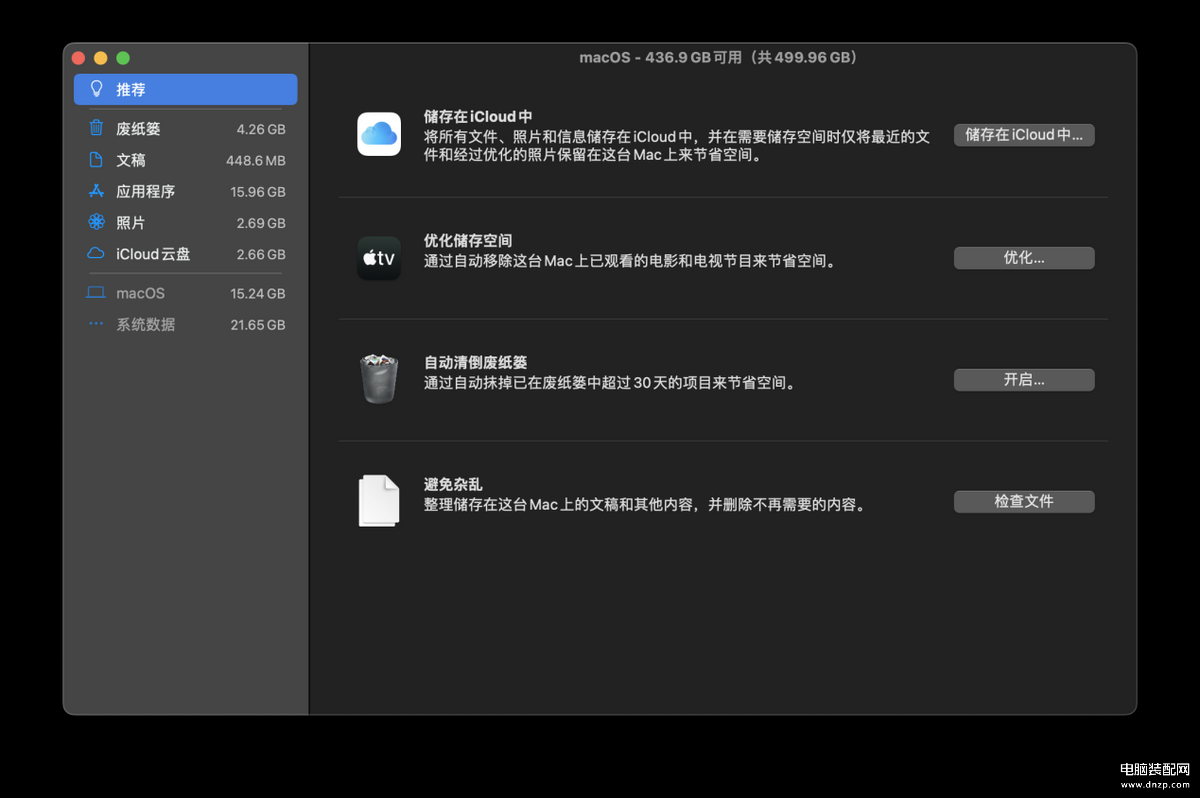Select the 推荐 sidebar item
The height and width of the screenshot is (798, 1200).
click(x=185, y=89)
